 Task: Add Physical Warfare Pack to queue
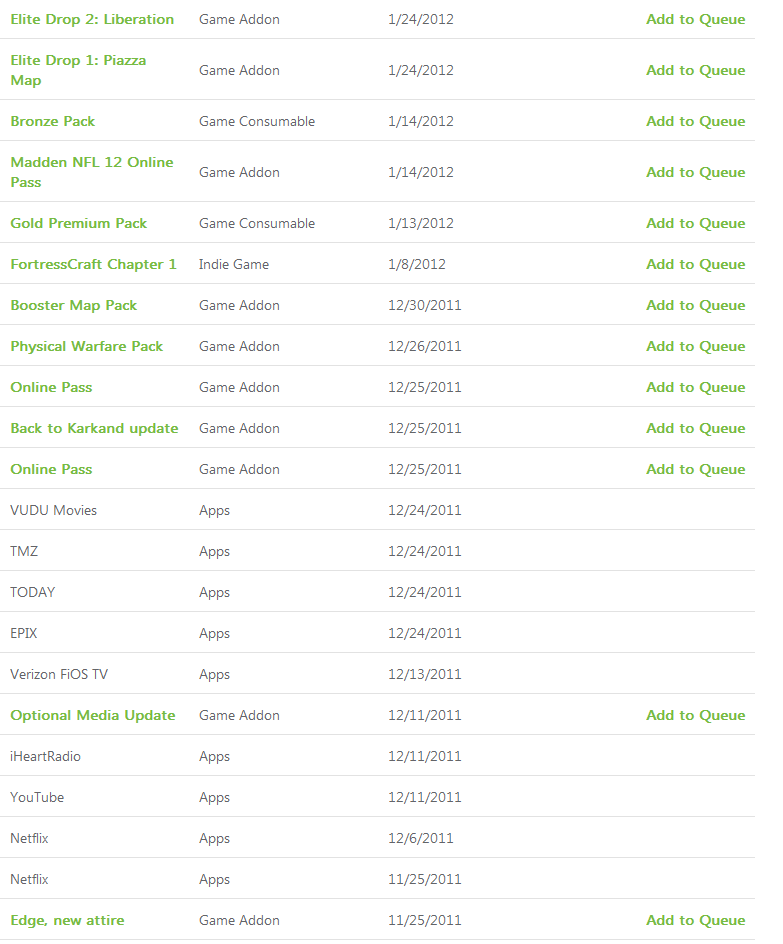coord(696,346)
